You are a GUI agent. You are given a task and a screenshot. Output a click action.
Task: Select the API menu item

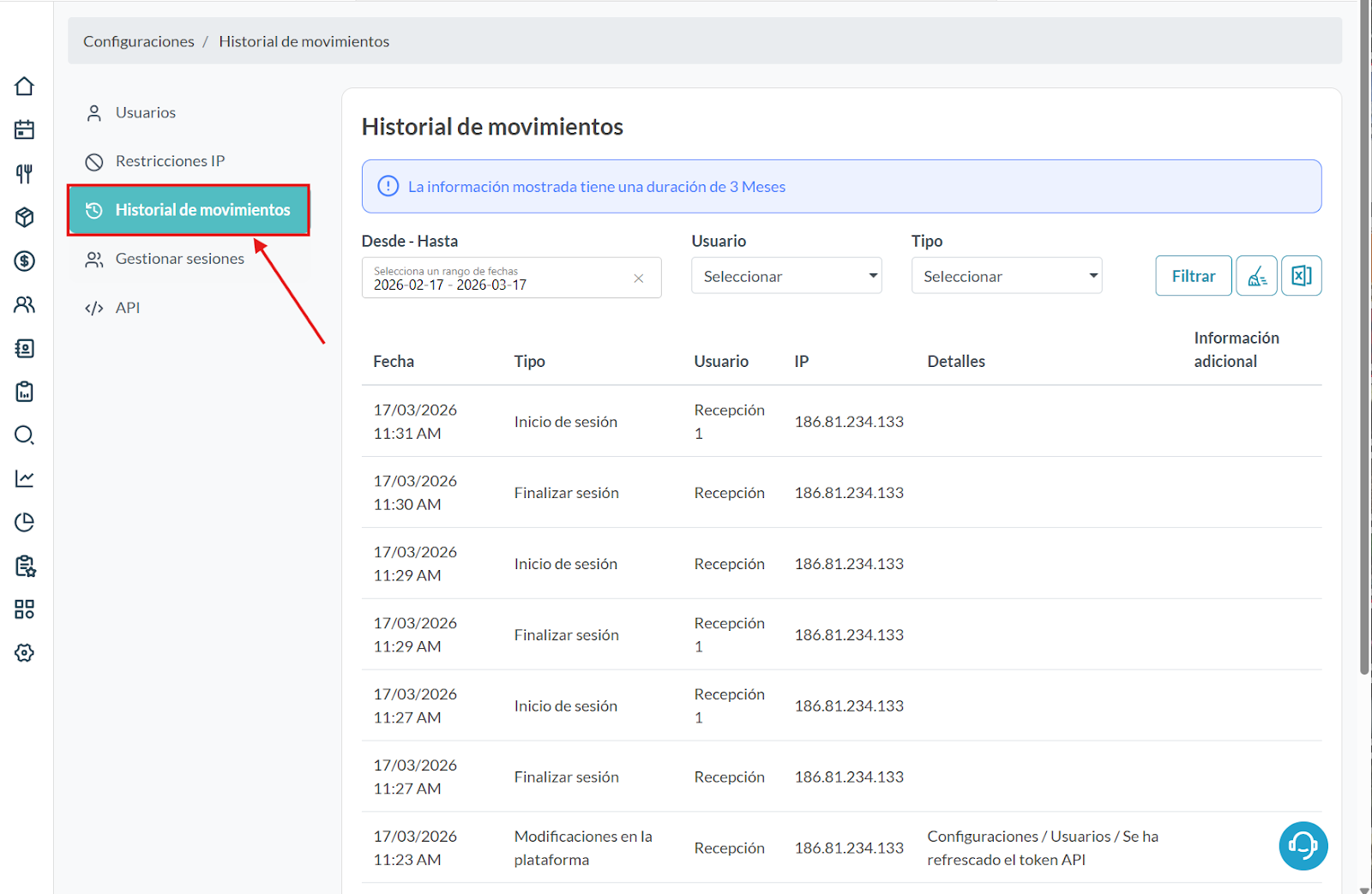click(127, 308)
